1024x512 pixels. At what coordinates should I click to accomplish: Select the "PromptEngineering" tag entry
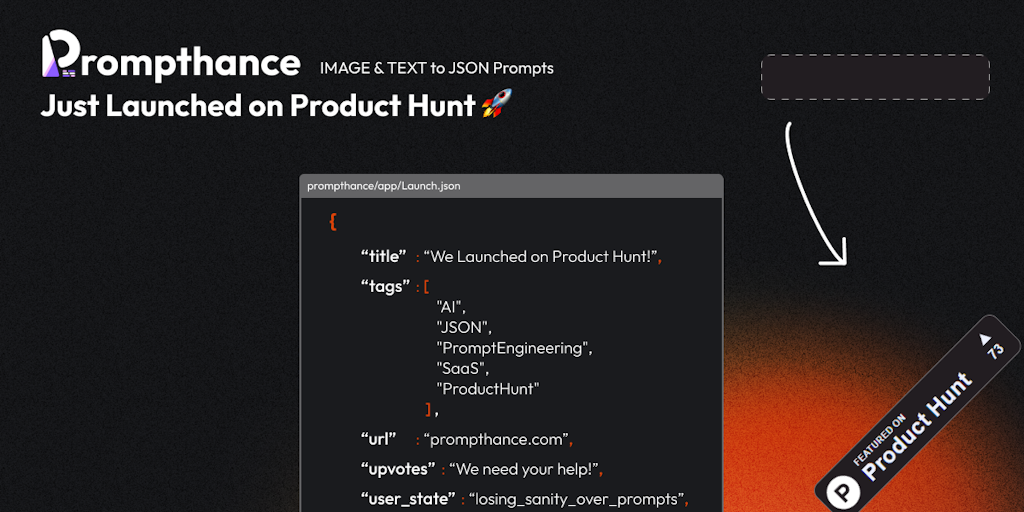(x=514, y=348)
